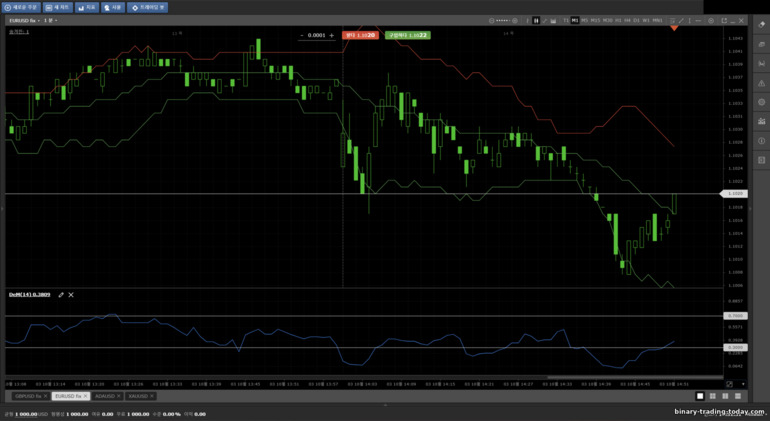The image size is (770, 421).
Task: Select the M5 timeframe
Action: click(584, 21)
